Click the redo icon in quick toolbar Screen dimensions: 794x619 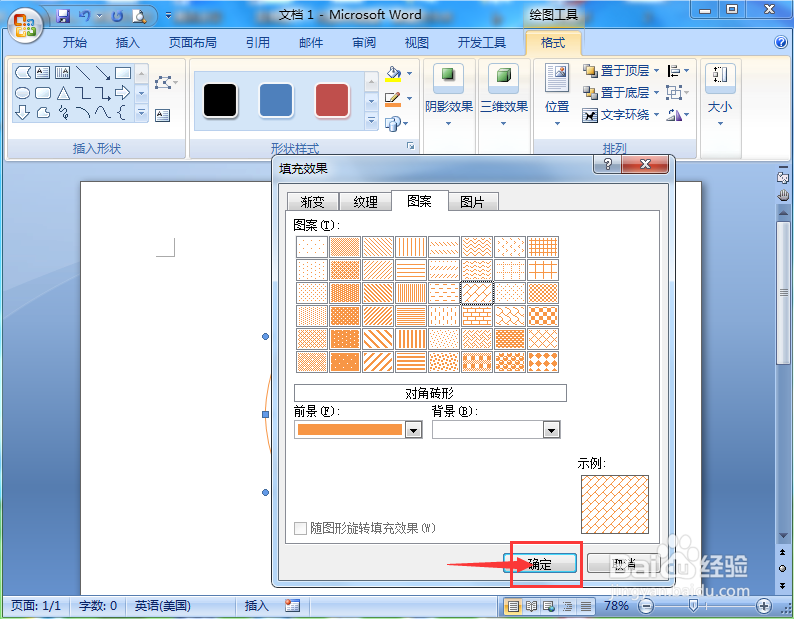tap(117, 16)
